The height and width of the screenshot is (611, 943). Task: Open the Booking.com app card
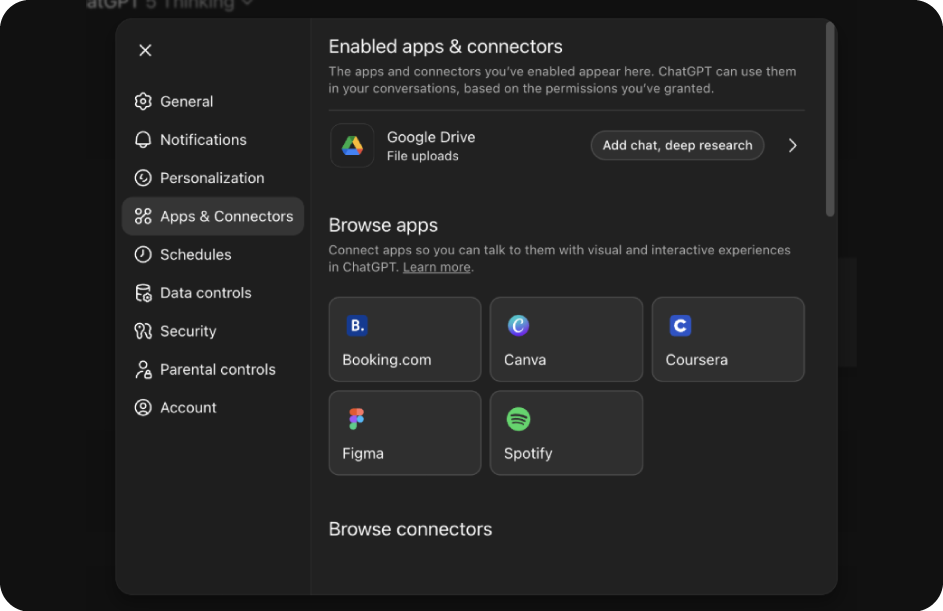tap(405, 339)
